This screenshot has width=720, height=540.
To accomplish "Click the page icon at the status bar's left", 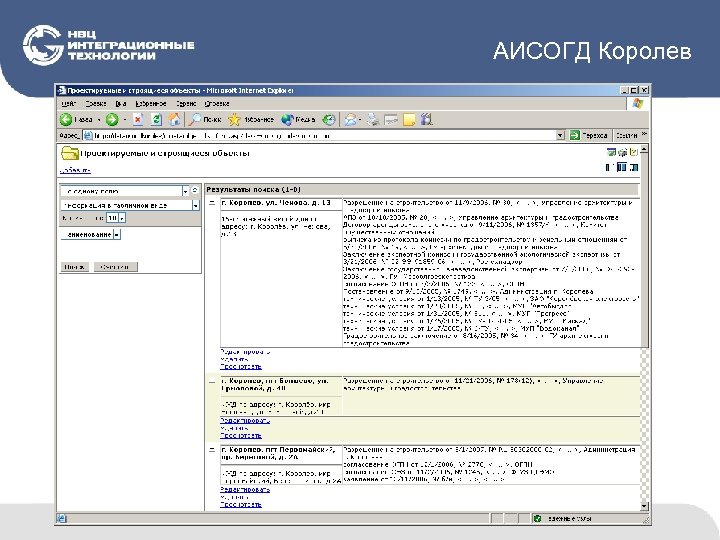I will coord(61,519).
